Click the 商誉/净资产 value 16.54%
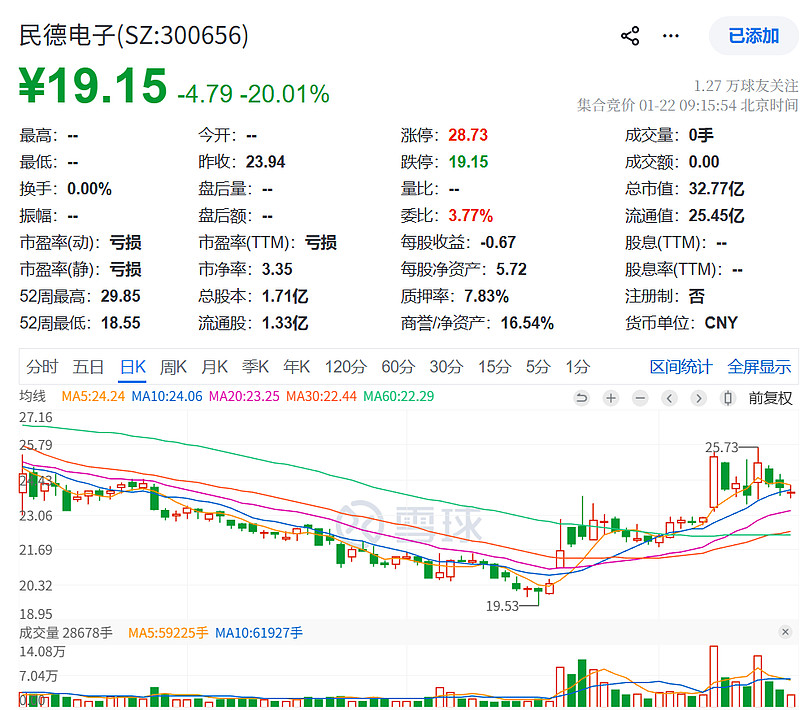The width and height of the screenshot is (800, 710). pos(527,323)
